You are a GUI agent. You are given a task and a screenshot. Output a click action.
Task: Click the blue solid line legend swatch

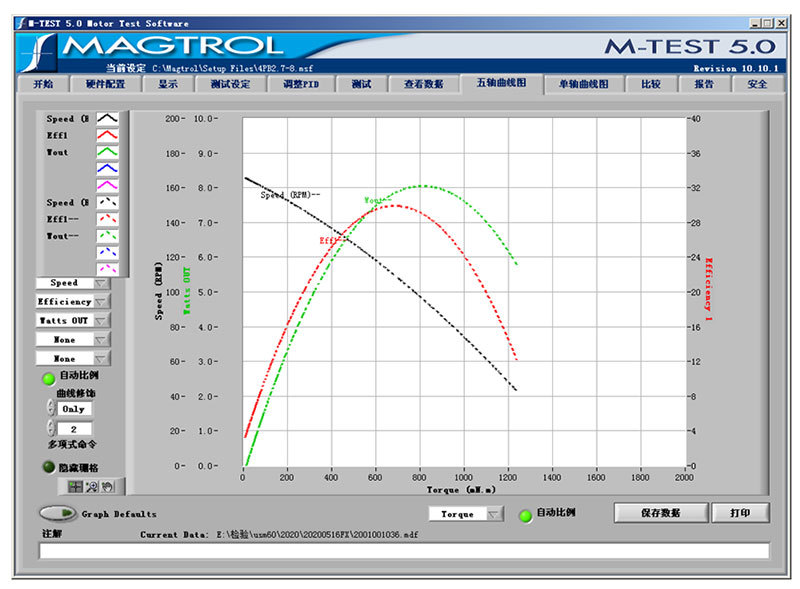point(107,169)
